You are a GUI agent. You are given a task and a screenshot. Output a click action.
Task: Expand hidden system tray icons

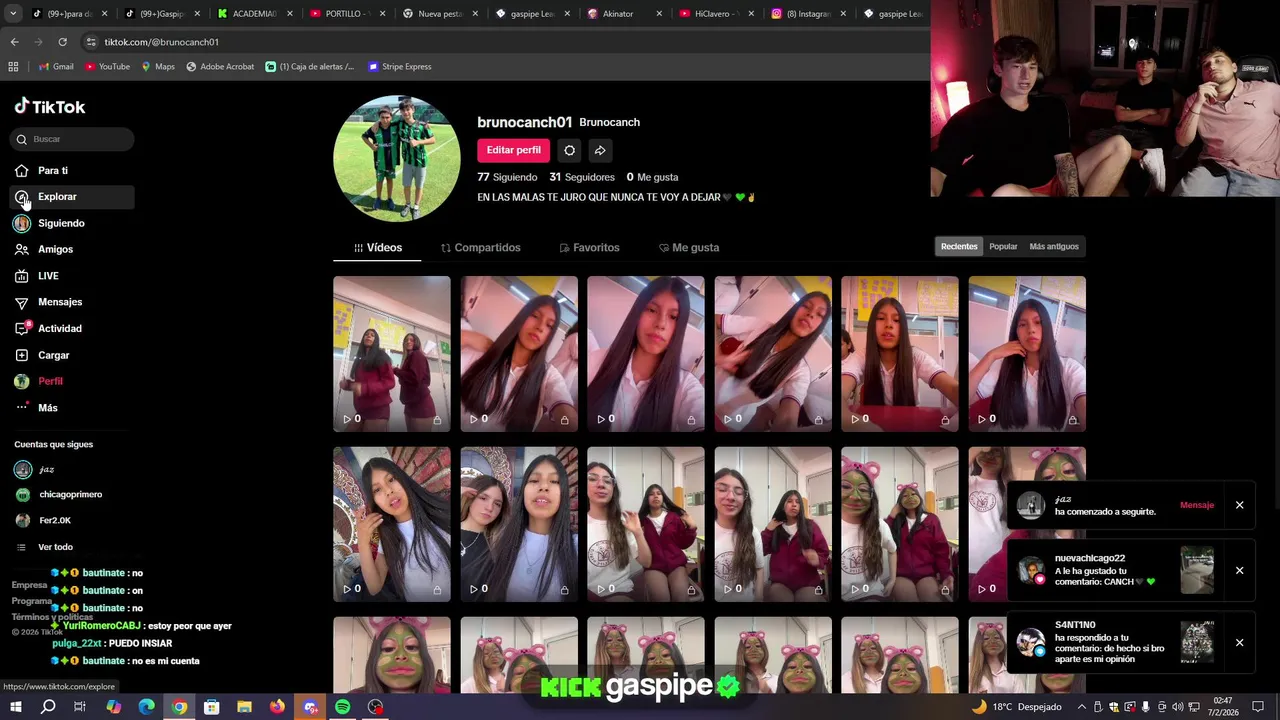(1081, 707)
